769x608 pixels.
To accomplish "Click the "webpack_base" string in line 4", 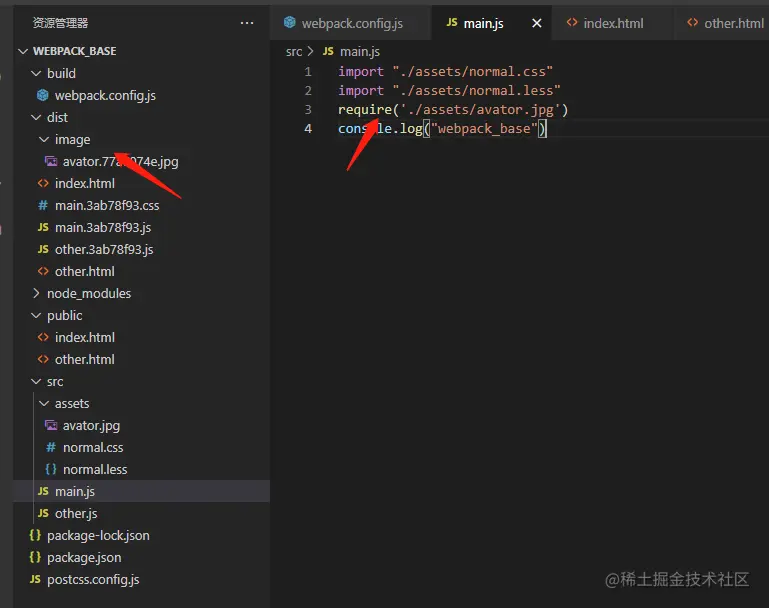I will 484,129.
